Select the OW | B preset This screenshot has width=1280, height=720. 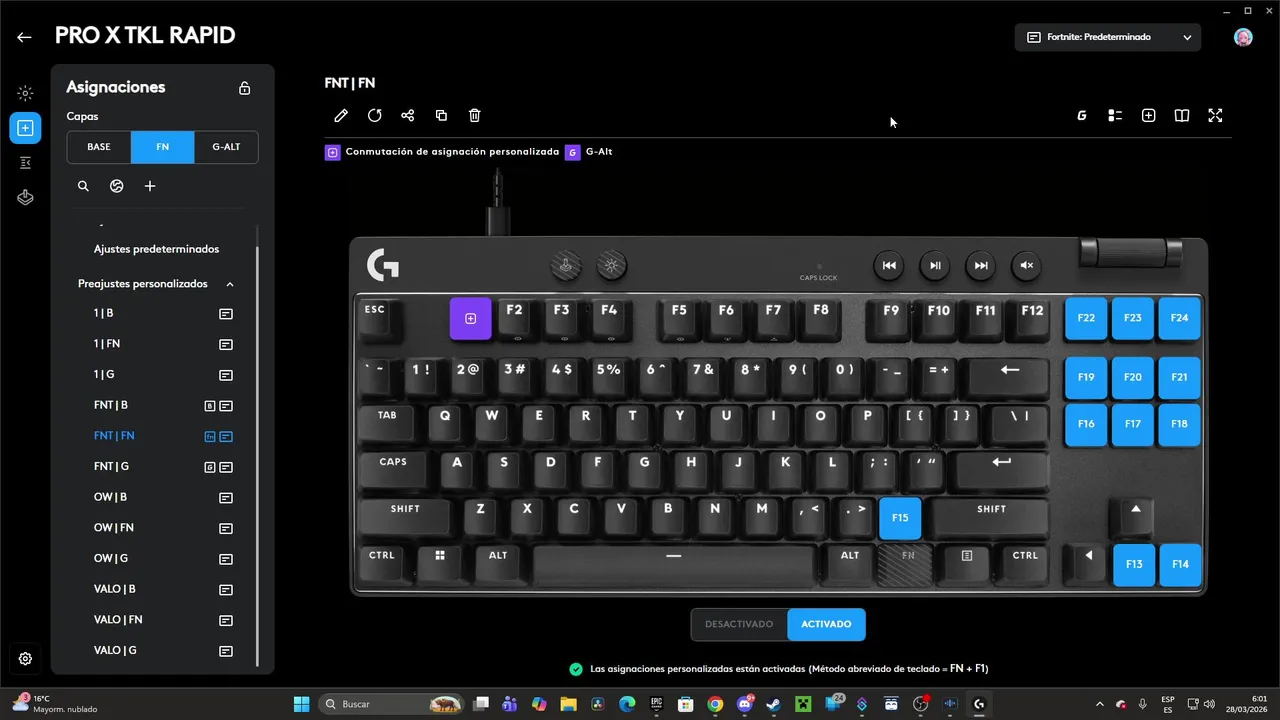[110, 497]
